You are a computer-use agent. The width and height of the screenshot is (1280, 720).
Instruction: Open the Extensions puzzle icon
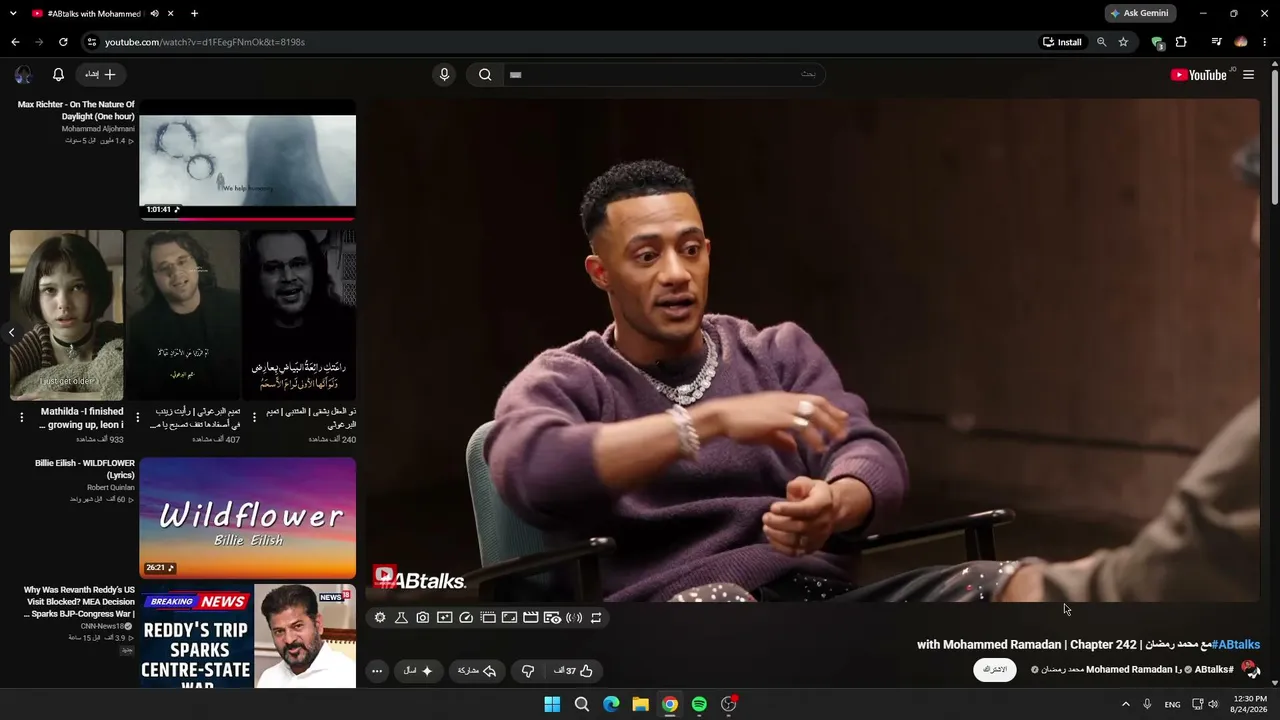[1181, 42]
